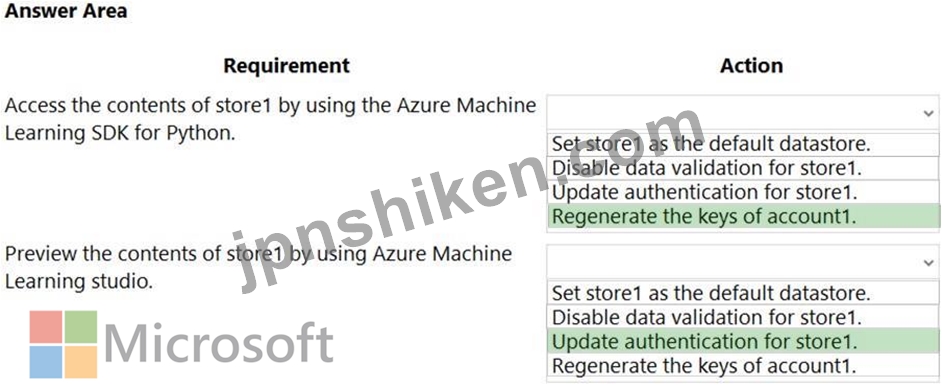Select 'Set store1 as the default datastore' in first list
The image size is (942, 385).
[743, 144]
